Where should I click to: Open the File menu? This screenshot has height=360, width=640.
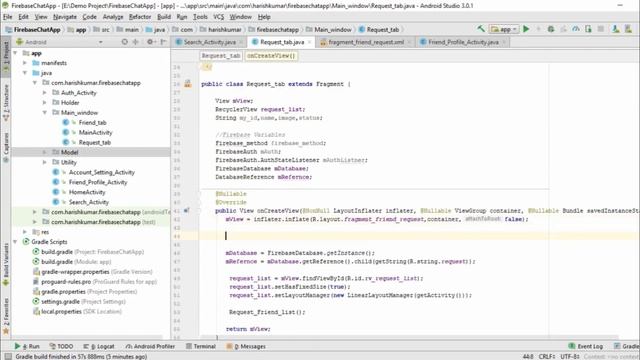[x=7, y=17]
